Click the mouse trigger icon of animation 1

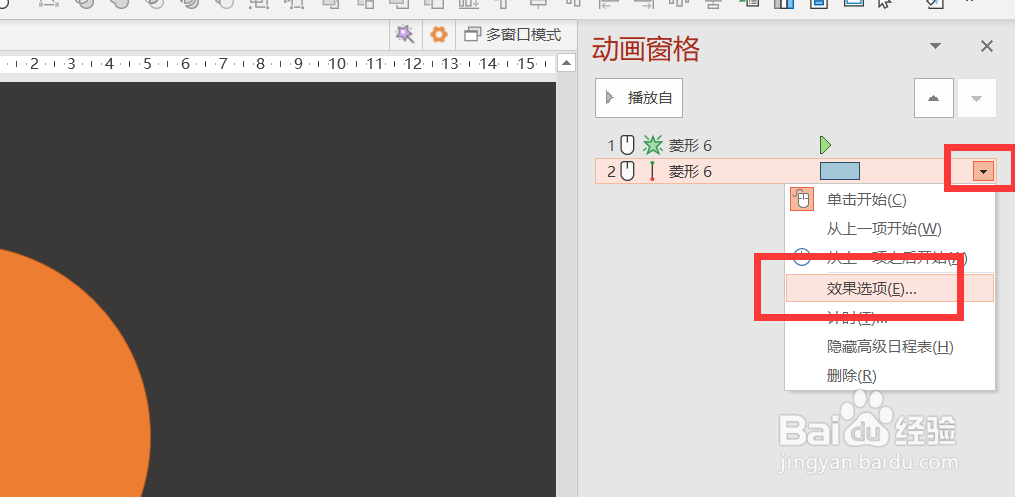pos(627,145)
